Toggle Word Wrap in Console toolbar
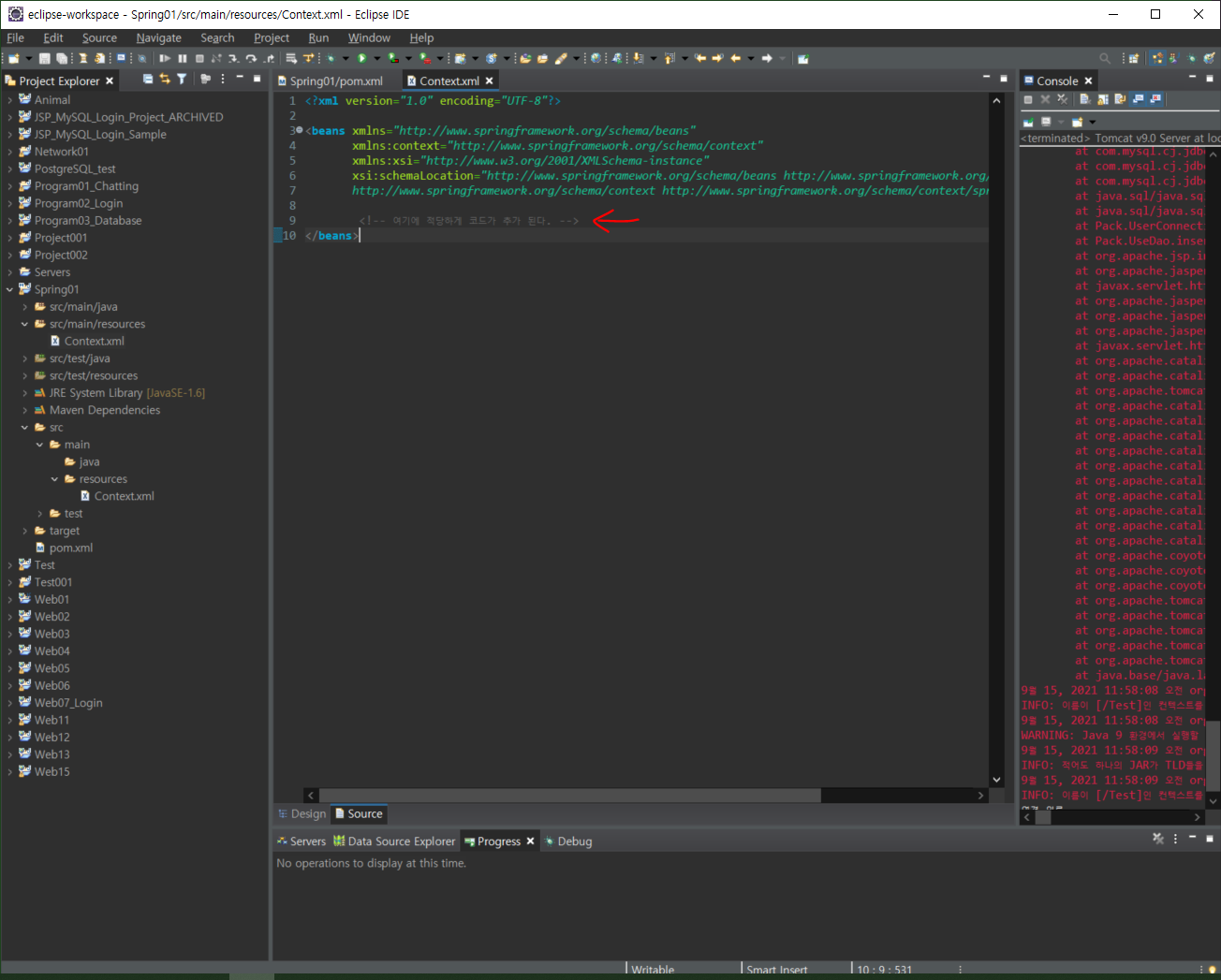The image size is (1221, 980). click(x=1121, y=99)
